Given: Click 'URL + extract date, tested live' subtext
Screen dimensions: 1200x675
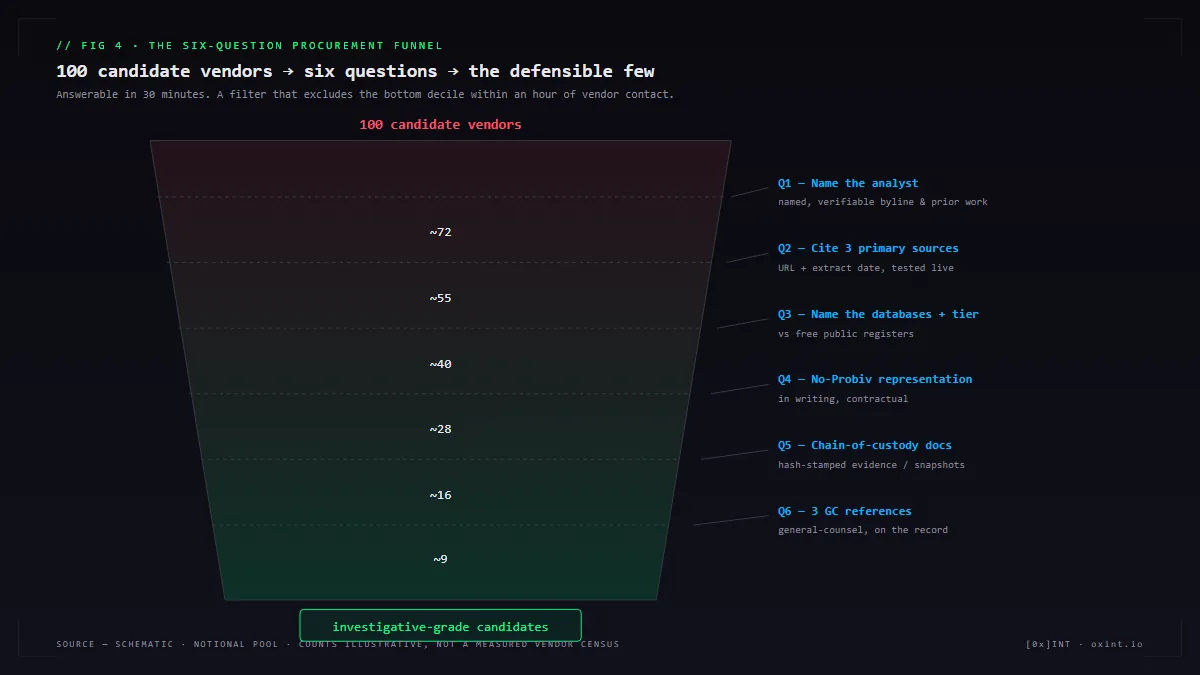Looking at the screenshot, I should point(866,268).
